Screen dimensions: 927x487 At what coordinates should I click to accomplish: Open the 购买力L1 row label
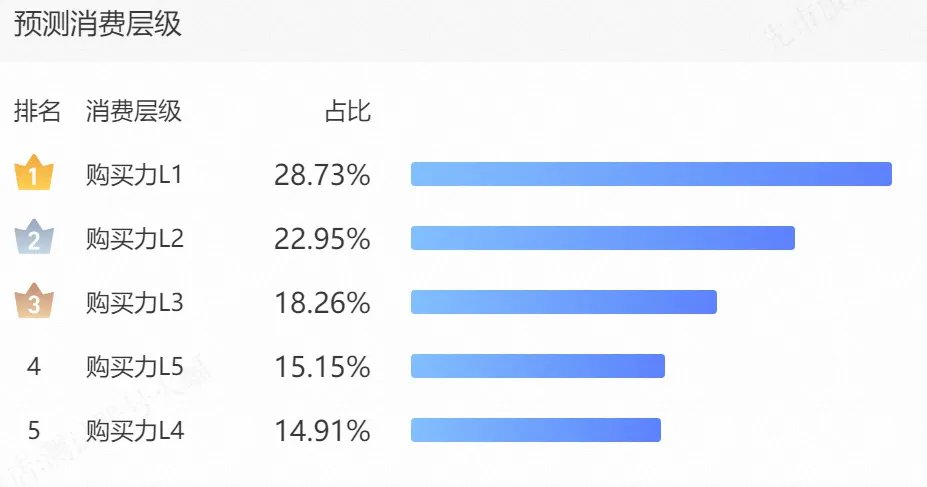(x=134, y=175)
